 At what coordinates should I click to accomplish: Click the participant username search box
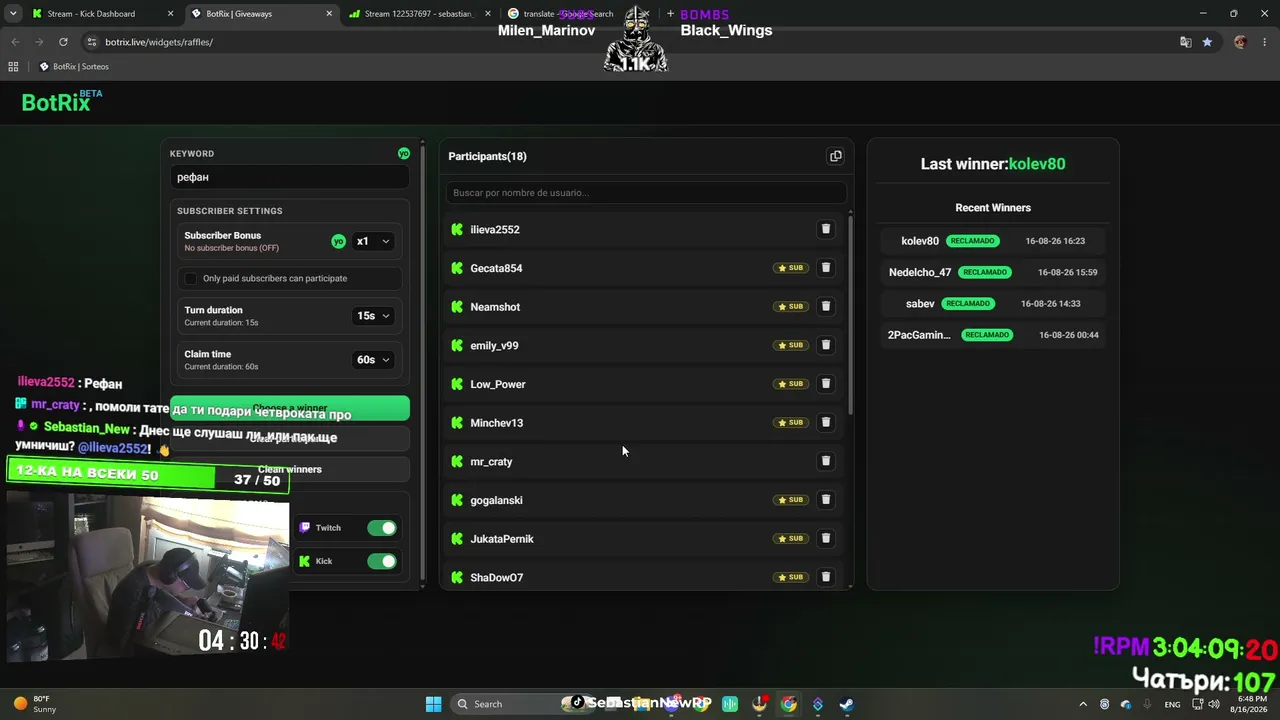pos(646,193)
